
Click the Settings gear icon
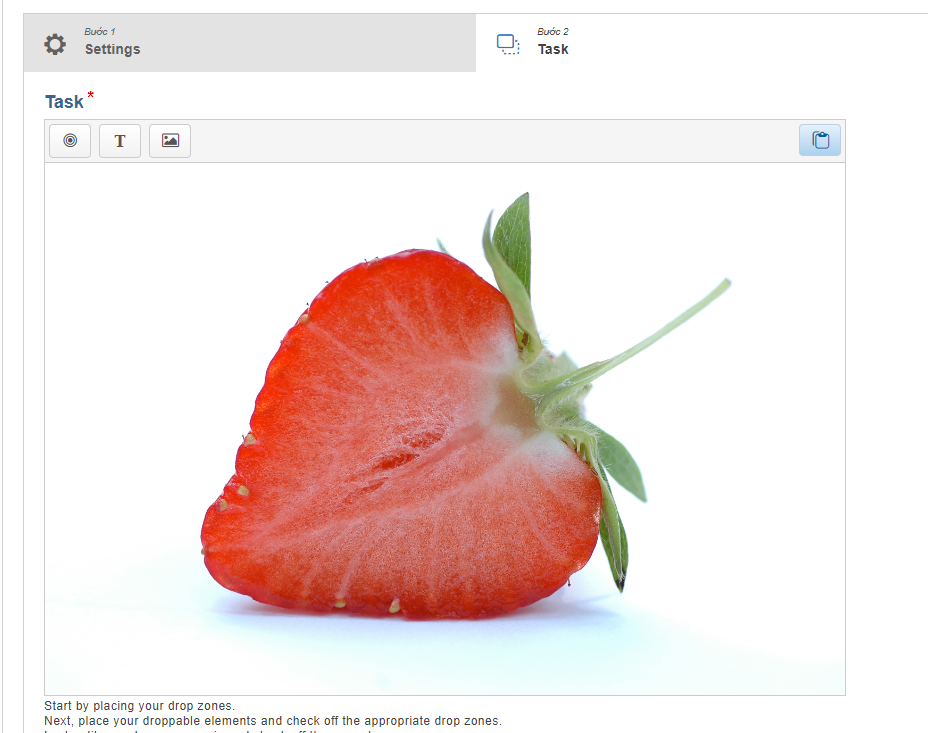pyautogui.click(x=55, y=44)
